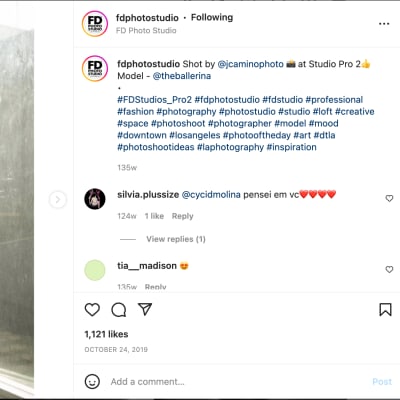Save post with bookmark icon
Viewport: 400px width, 400px height.
coord(385,310)
